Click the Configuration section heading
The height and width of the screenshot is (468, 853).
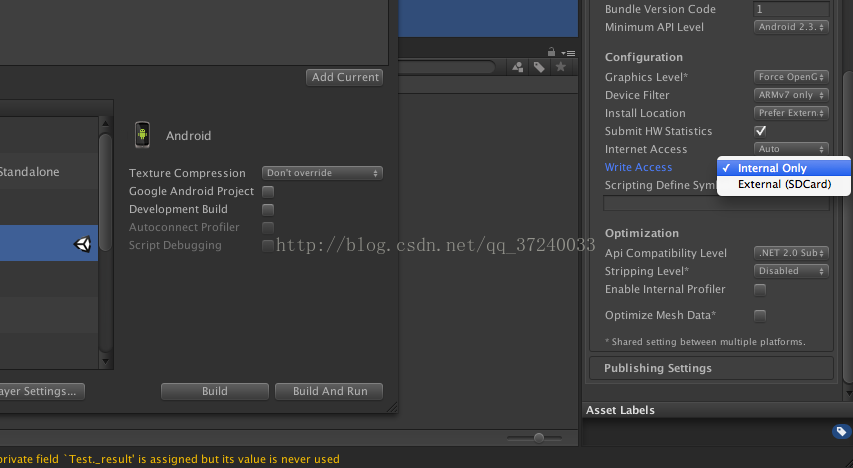coord(644,57)
